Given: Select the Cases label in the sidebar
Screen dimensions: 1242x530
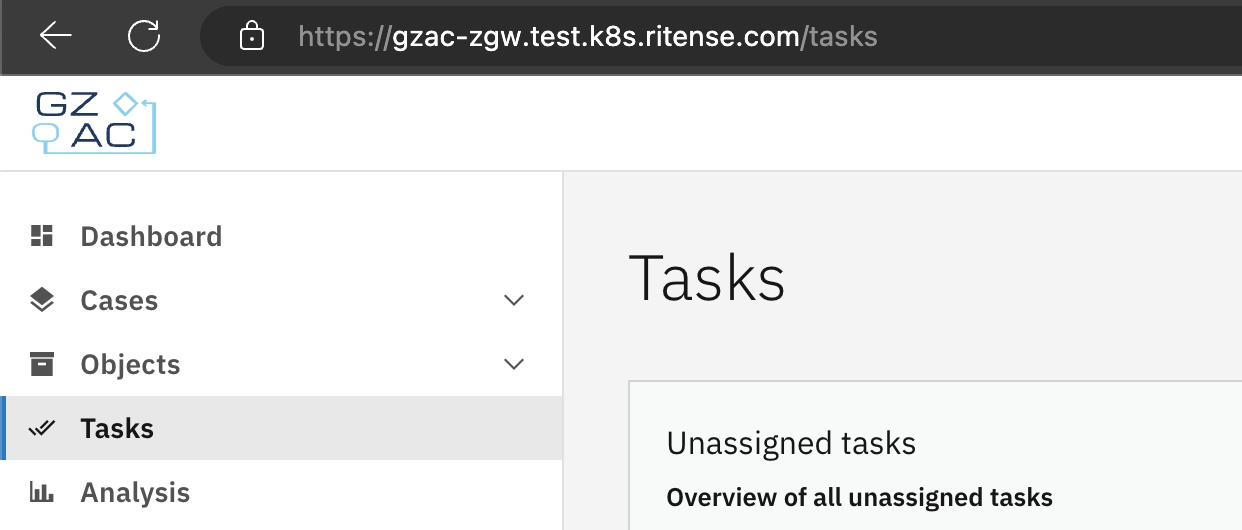Looking at the screenshot, I should (119, 301).
